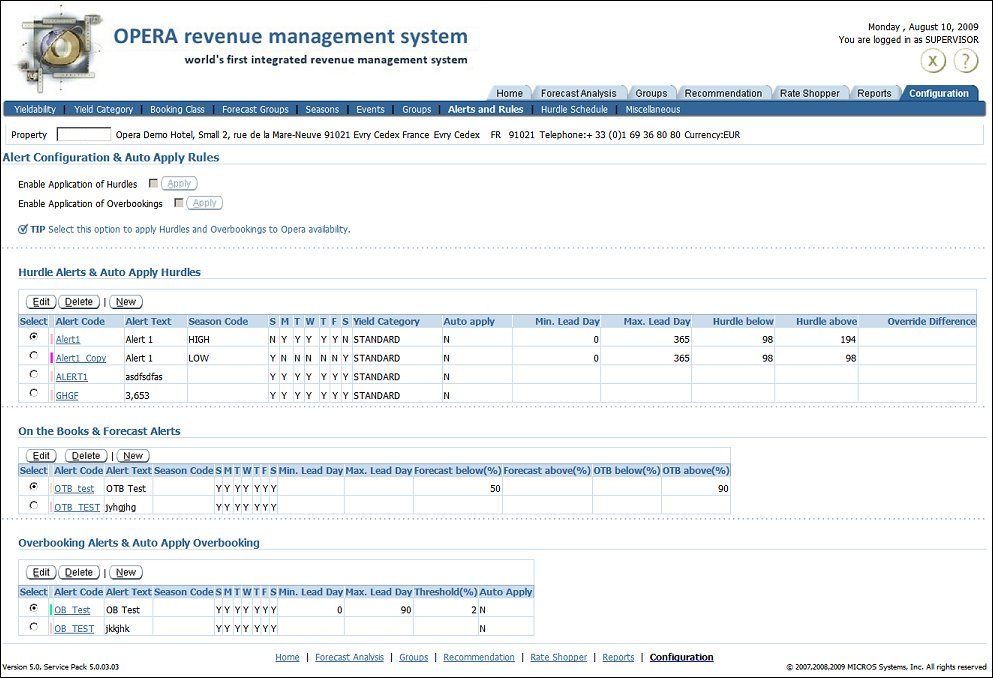This screenshot has height=678, width=993.
Task: Click inside the Property input field
Action: [83, 133]
